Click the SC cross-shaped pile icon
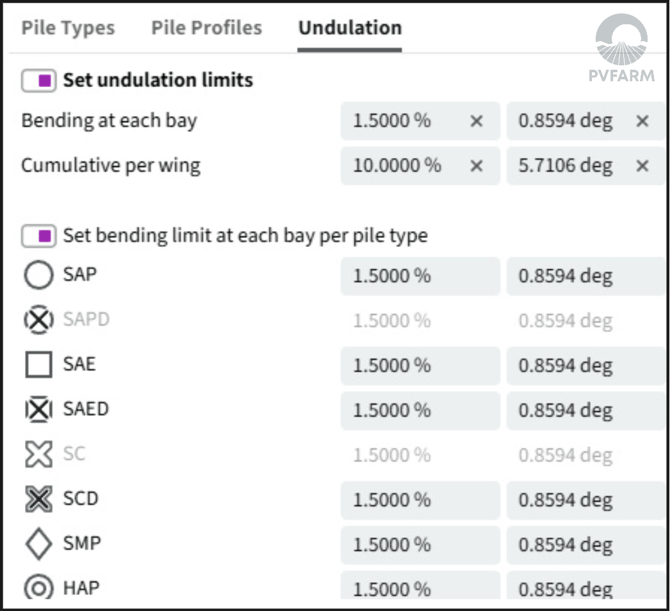 click(x=38, y=454)
